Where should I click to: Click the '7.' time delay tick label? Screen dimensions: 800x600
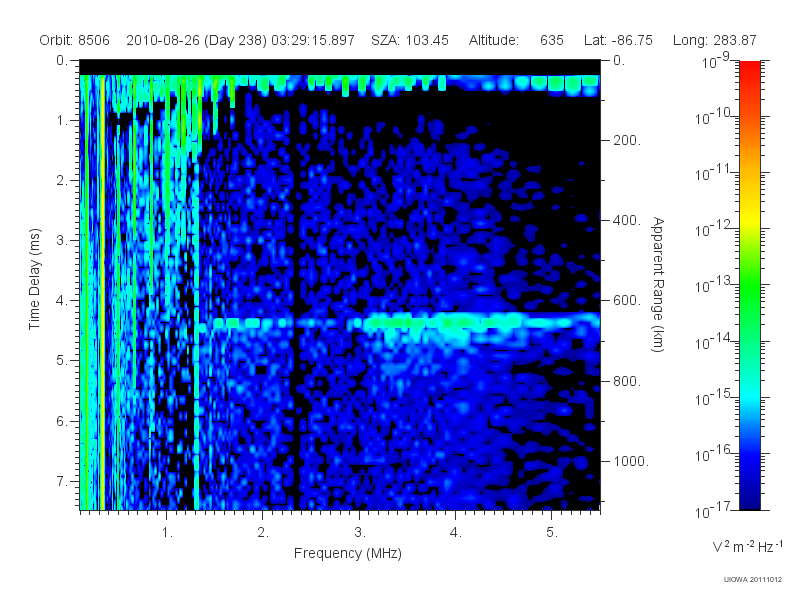[62, 481]
